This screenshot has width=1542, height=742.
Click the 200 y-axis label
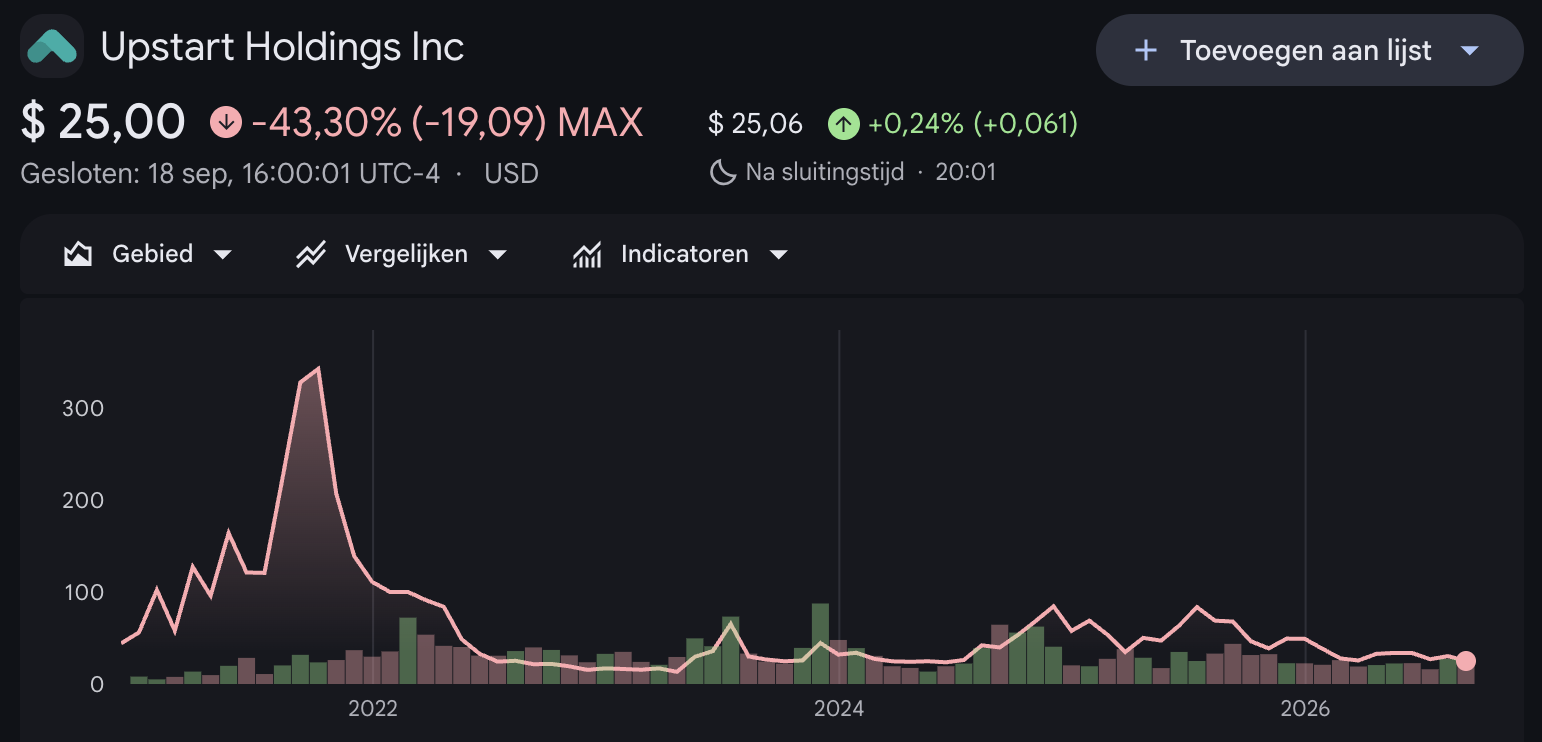click(x=83, y=500)
